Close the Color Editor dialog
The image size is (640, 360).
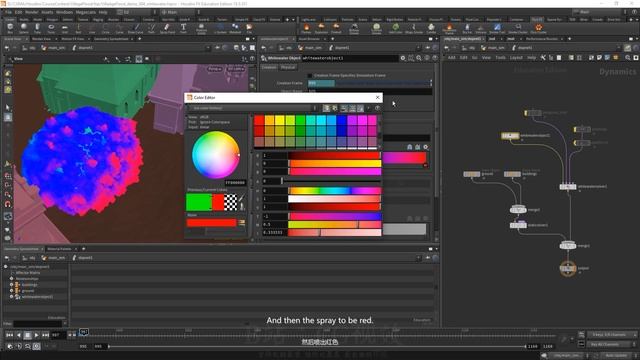[x=378, y=98]
